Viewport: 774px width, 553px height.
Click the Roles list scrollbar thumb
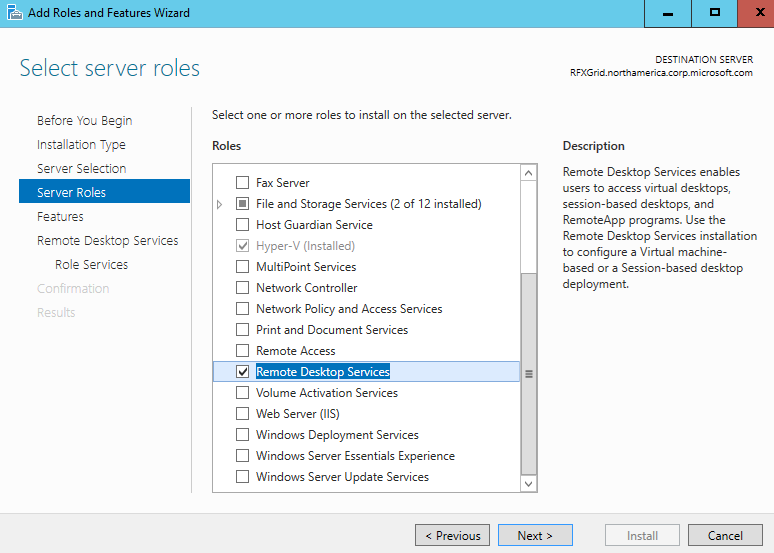pyautogui.click(x=529, y=374)
